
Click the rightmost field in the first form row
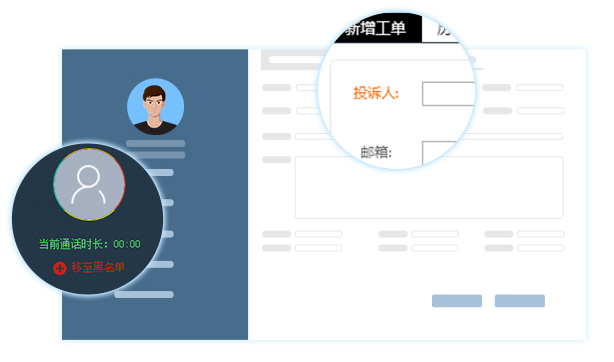point(540,87)
